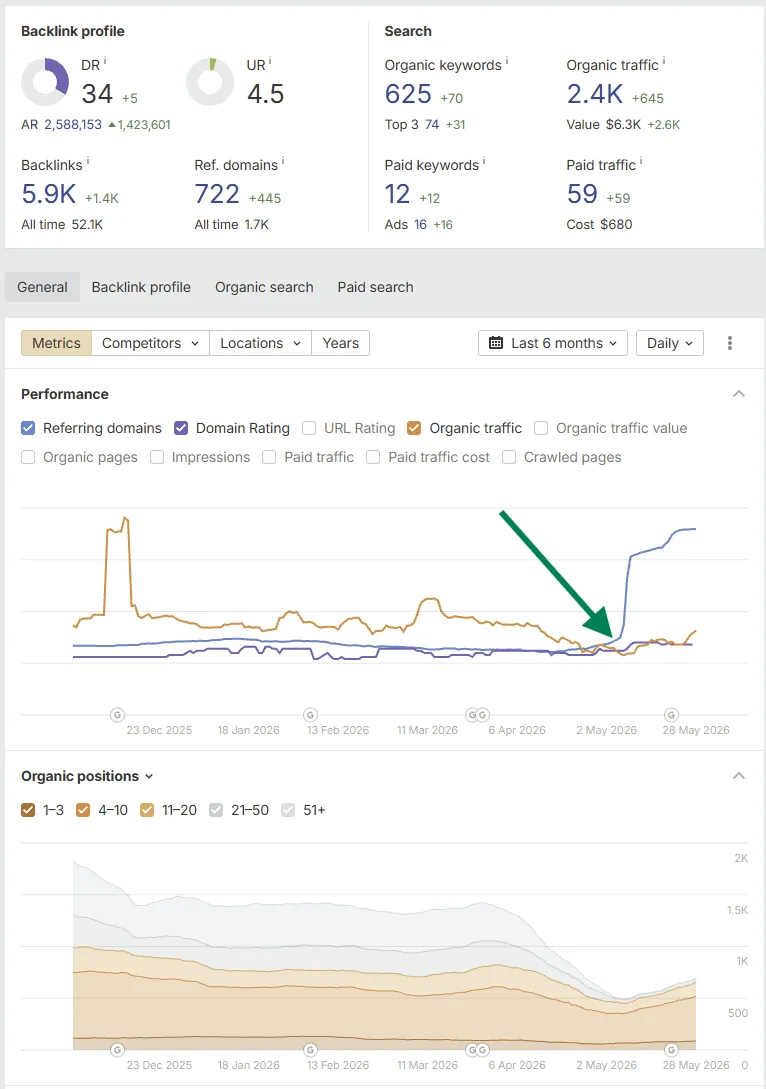Open the 5.9K backlinks link
The image size is (766, 1089).
coord(49,194)
